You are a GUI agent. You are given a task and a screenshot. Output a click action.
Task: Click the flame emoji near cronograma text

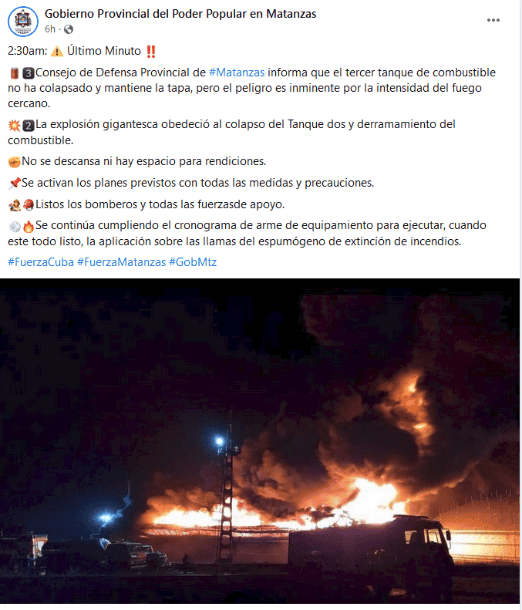(28, 226)
